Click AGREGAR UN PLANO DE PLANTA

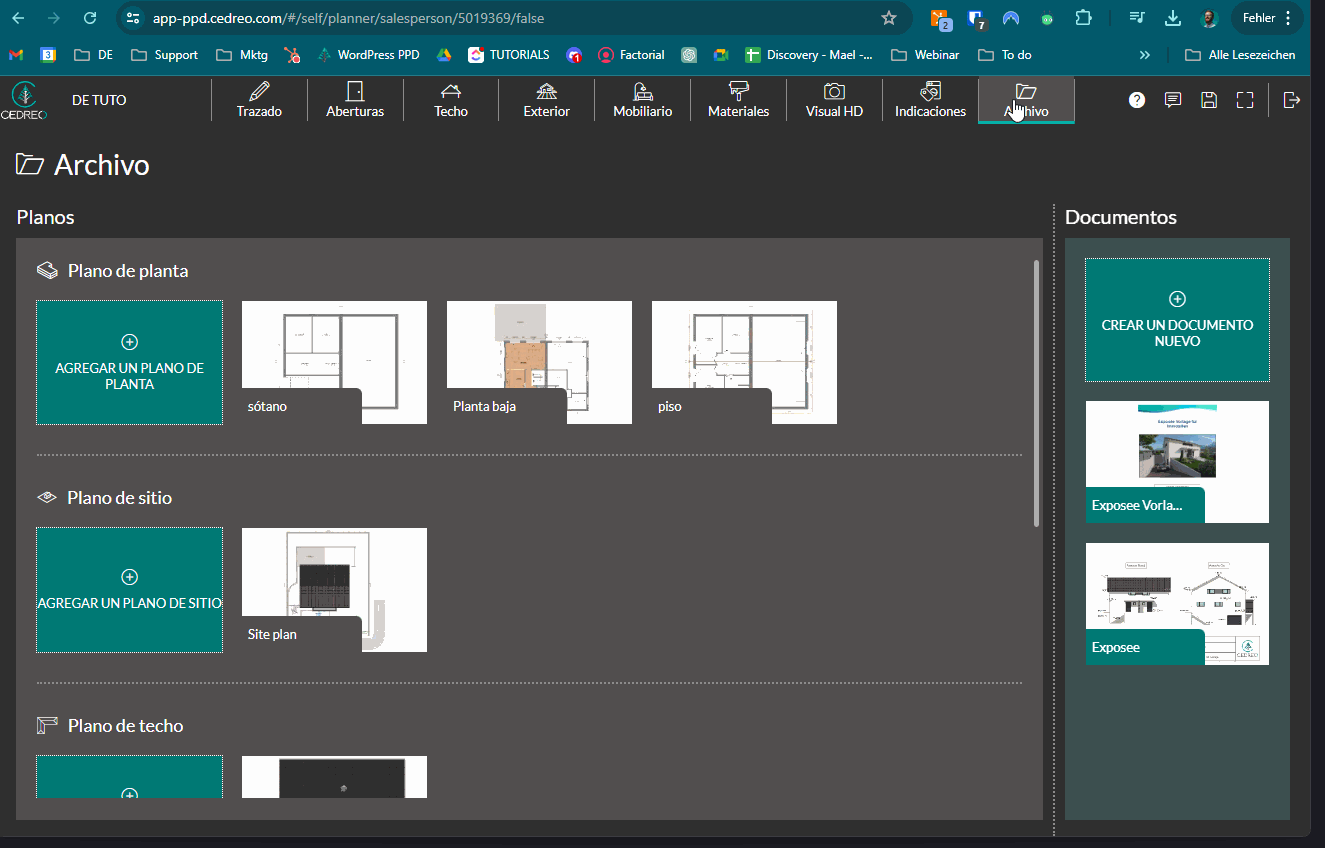click(129, 362)
